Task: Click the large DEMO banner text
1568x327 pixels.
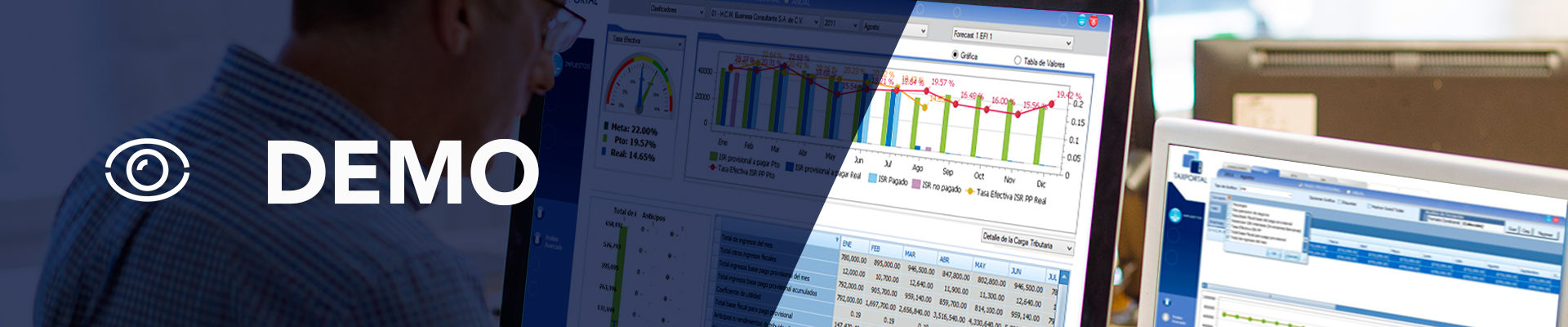Action: pyautogui.click(x=403, y=172)
